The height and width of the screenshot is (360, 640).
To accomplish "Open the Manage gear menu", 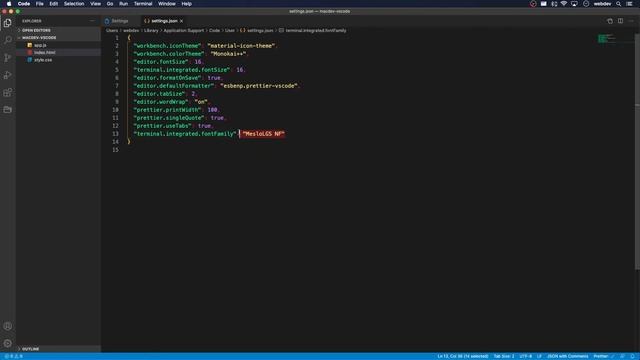I will coord(7,343).
